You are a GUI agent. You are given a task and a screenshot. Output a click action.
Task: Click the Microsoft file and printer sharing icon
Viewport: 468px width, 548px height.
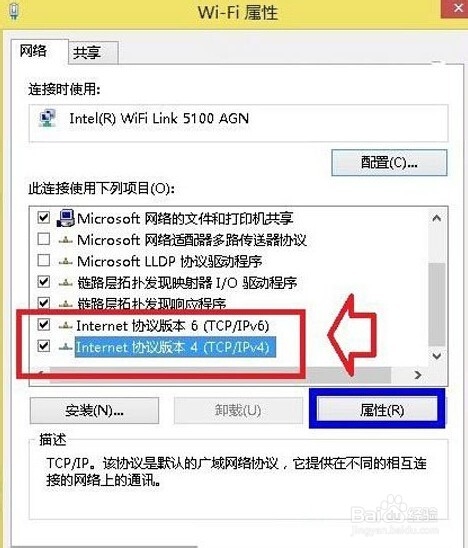66,218
